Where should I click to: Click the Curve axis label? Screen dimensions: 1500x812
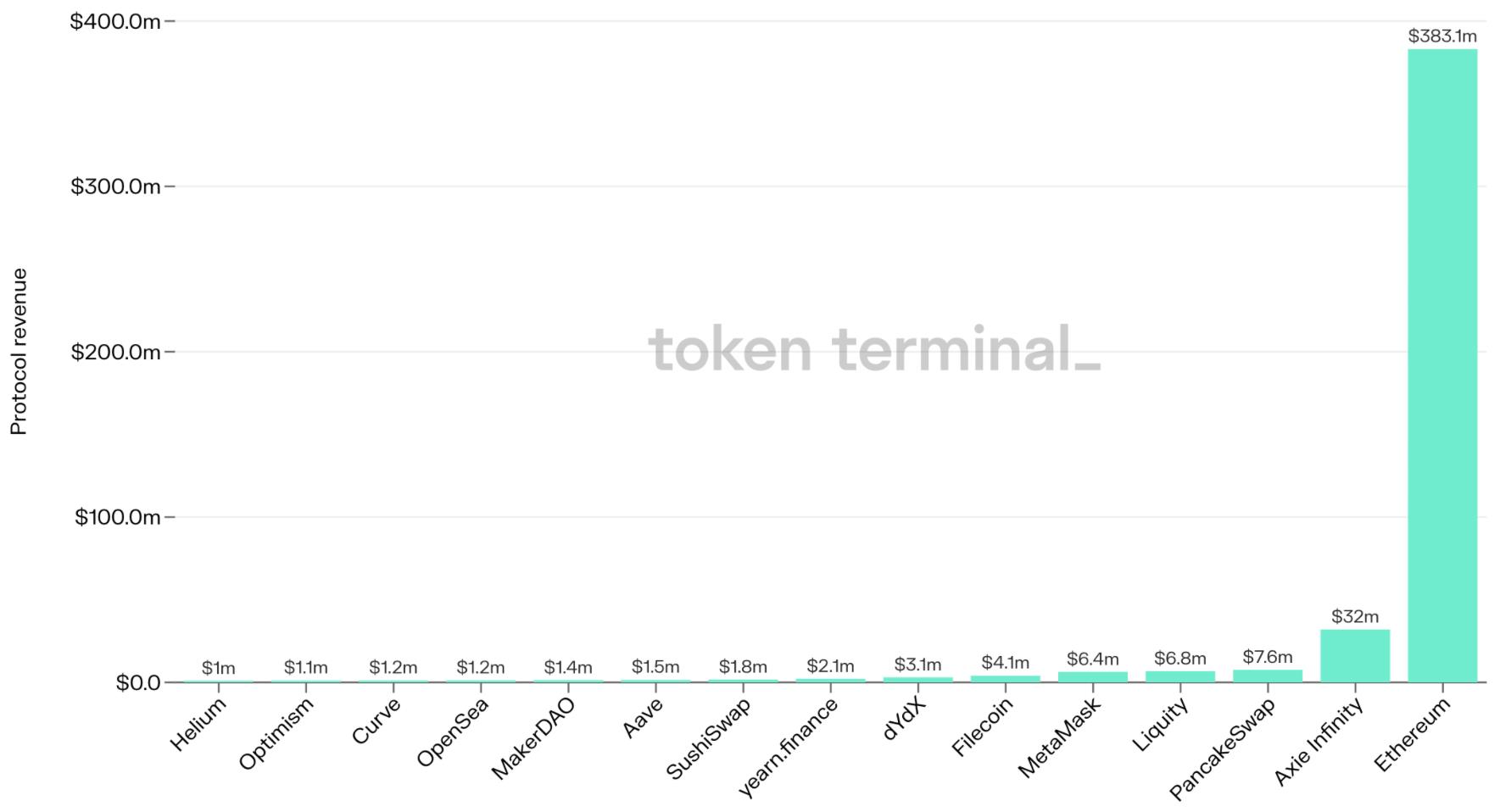(x=376, y=721)
